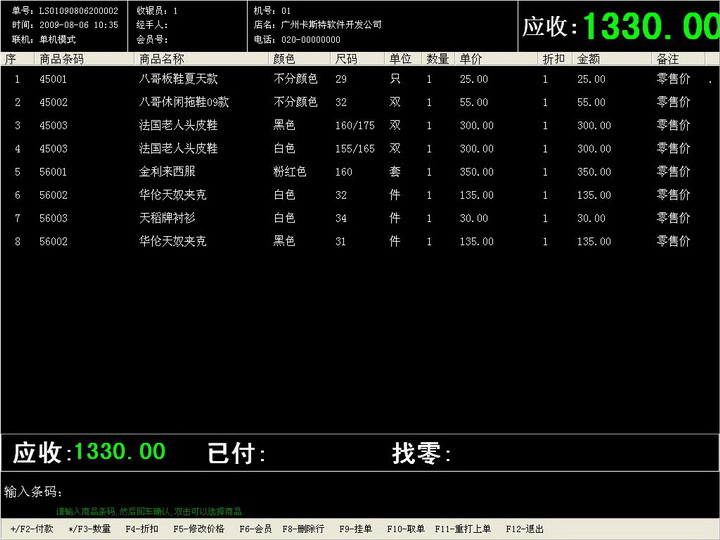720x540 pixels.
Task: Select 法国老人头皮鞋 in row 3
Action: pos(178,125)
